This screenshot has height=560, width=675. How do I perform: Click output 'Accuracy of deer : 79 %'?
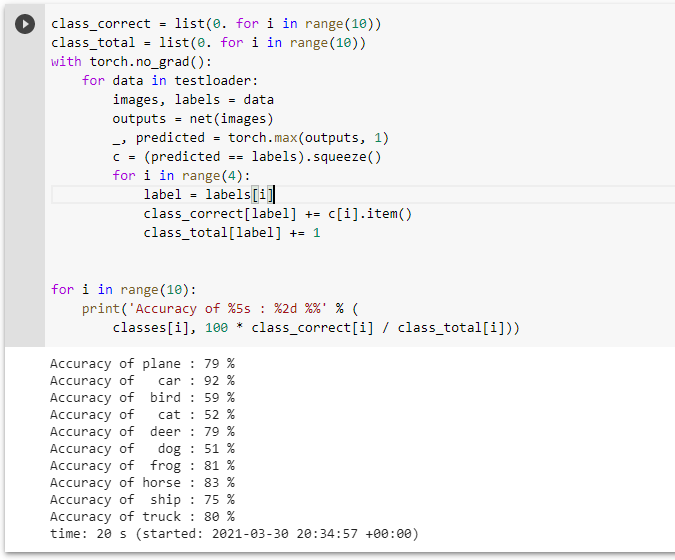142,431
